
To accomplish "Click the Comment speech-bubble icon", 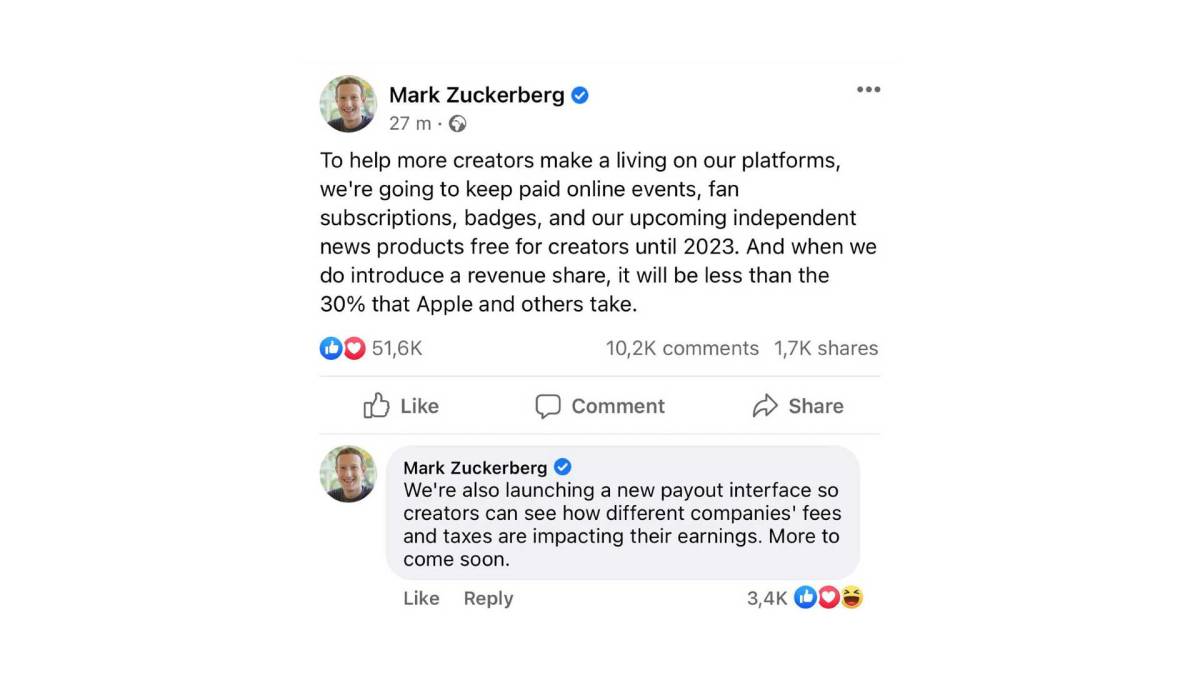I will click(549, 406).
